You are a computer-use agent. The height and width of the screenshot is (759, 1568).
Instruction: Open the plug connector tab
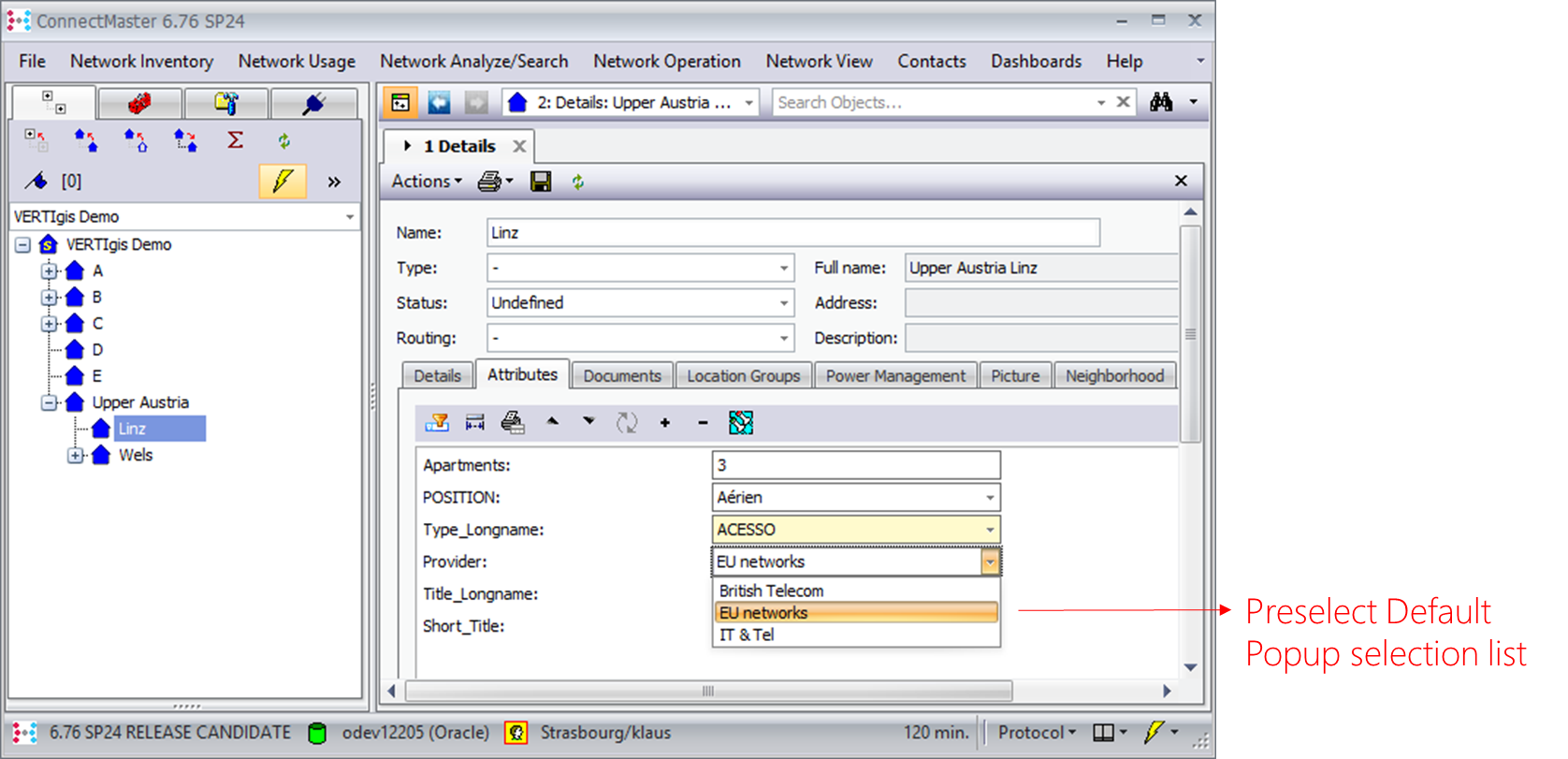tap(313, 103)
